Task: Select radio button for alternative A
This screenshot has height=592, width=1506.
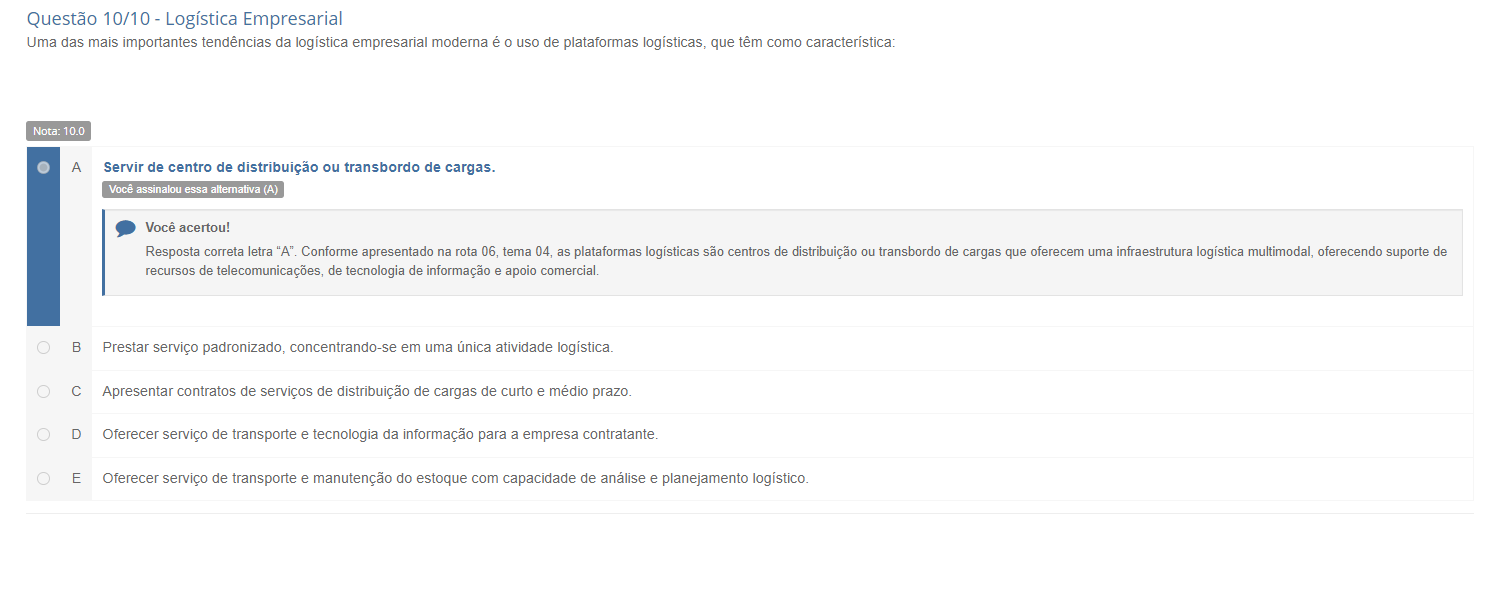Action: (43, 168)
